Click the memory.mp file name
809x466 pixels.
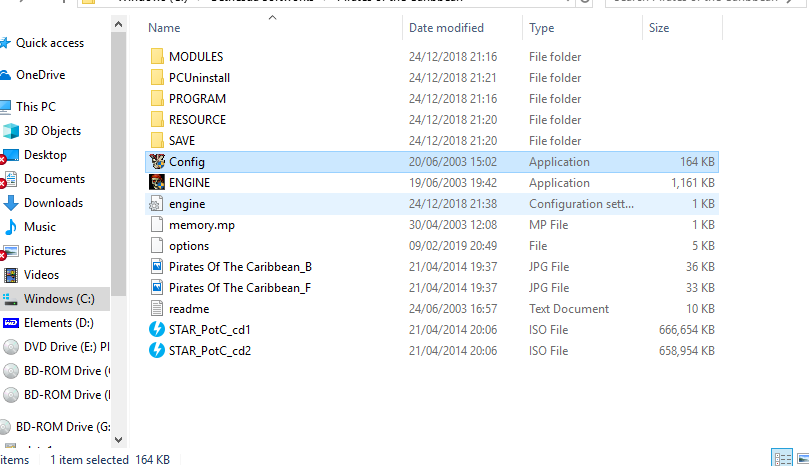202,225
